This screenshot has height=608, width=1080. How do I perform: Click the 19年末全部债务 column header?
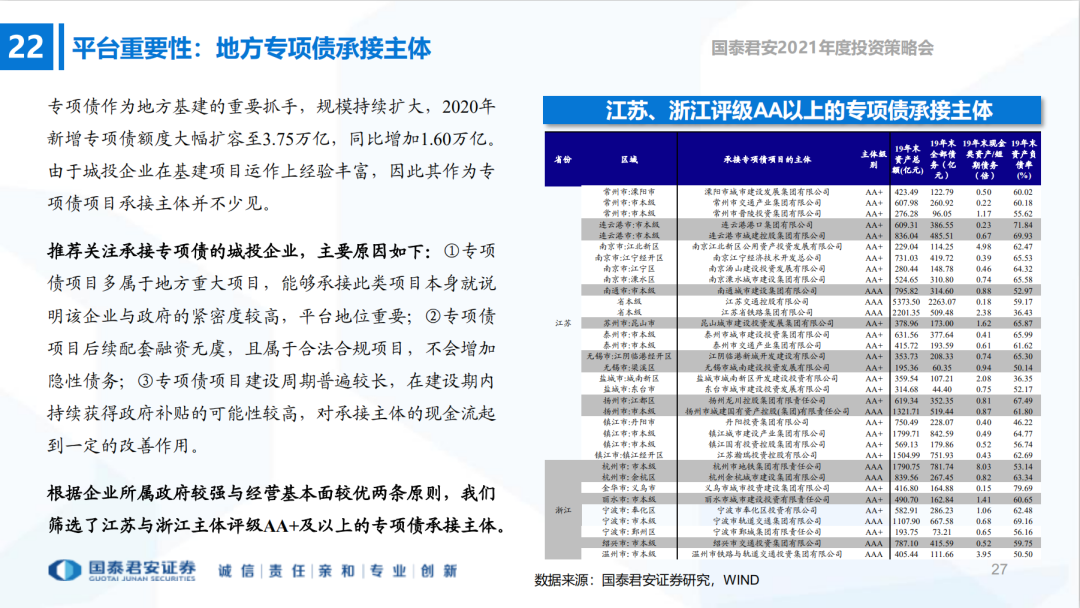coord(942,159)
